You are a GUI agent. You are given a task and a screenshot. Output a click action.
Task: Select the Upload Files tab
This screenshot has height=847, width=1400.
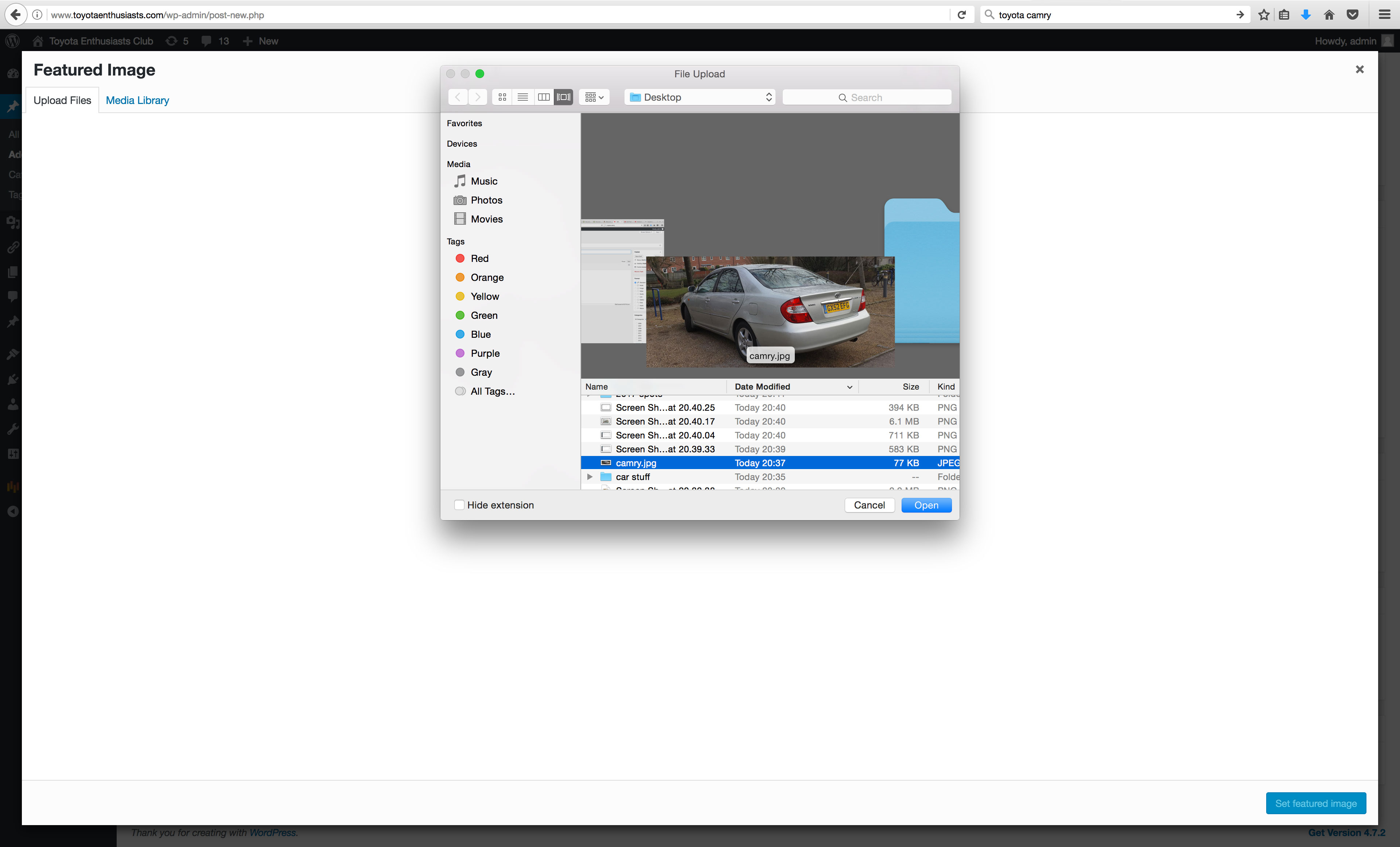62,100
